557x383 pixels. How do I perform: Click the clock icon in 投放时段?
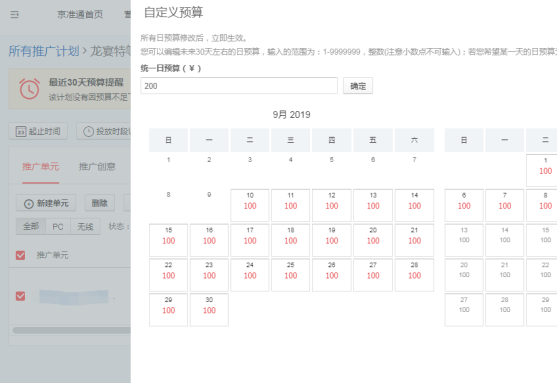pos(88,132)
